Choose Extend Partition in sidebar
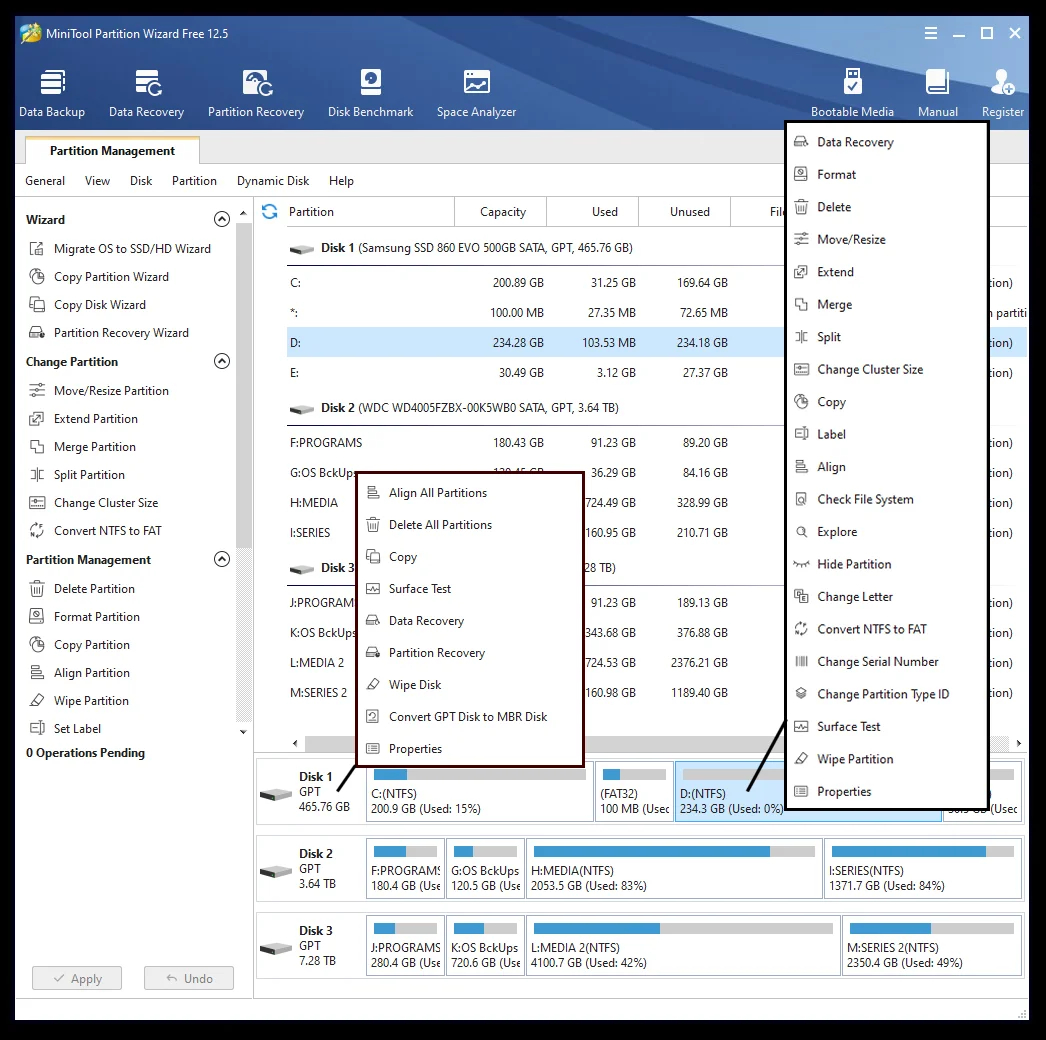Image resolution: width=1046 pixels, height=1040 pixels. tap(83, 419)
